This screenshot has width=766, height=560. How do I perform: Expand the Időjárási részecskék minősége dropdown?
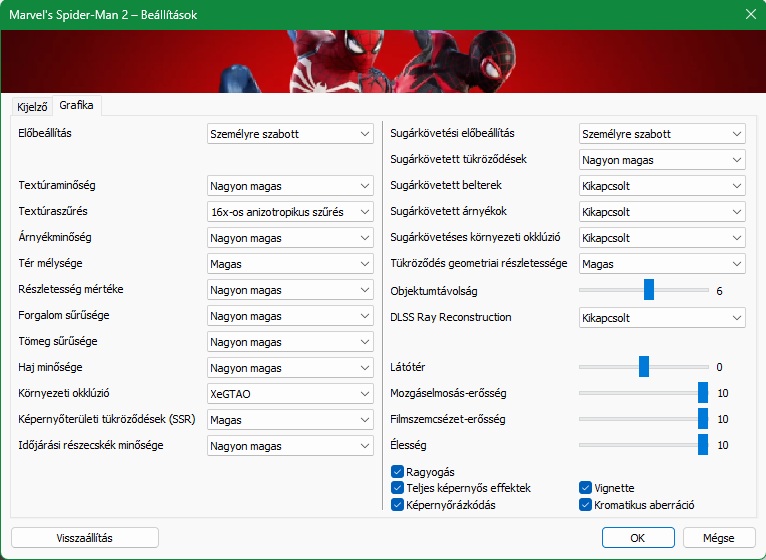(290, 446)
